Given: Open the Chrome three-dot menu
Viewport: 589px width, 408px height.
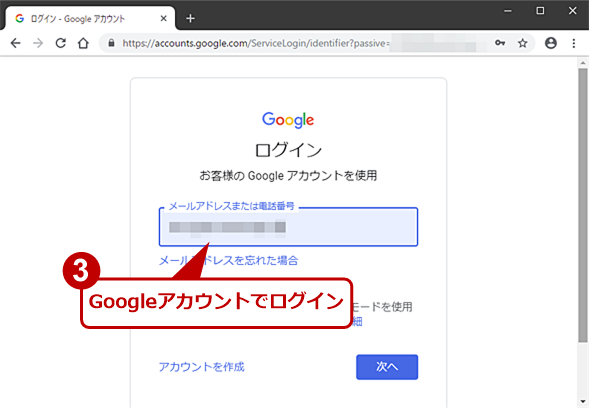Looking at the screenshot, I should pos(574,43).
